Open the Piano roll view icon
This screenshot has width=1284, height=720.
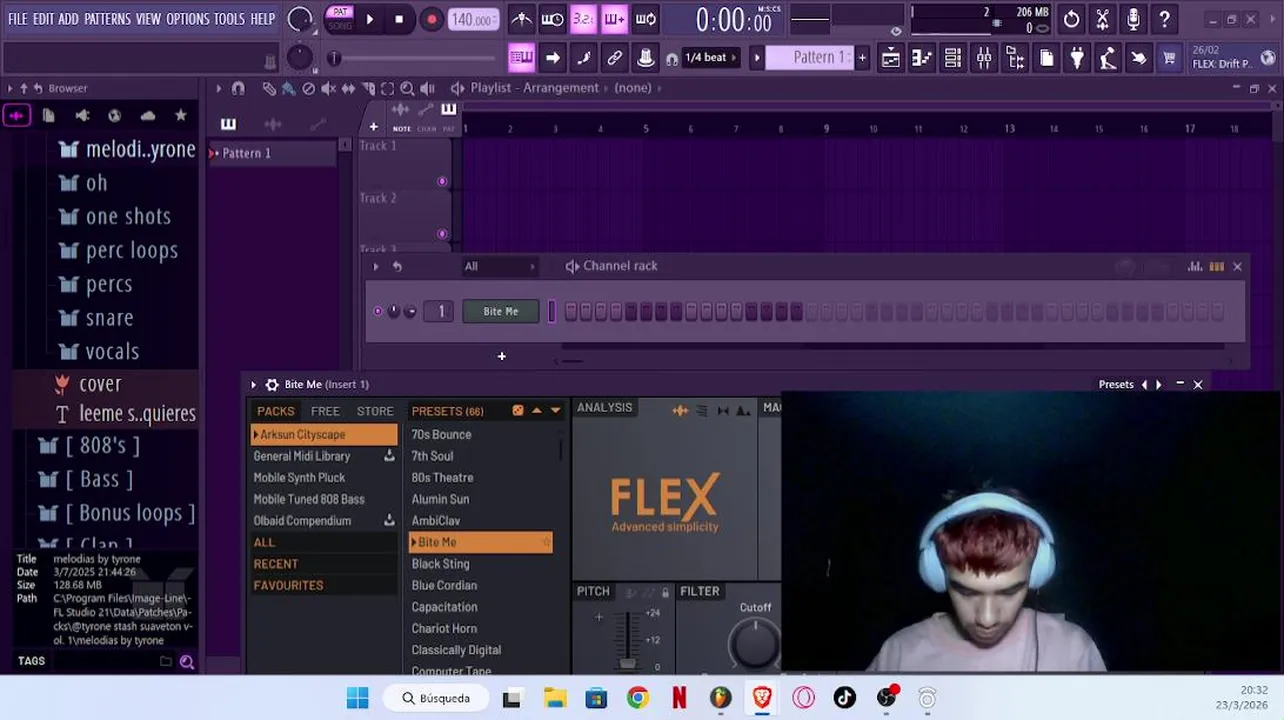coord(921,58)
